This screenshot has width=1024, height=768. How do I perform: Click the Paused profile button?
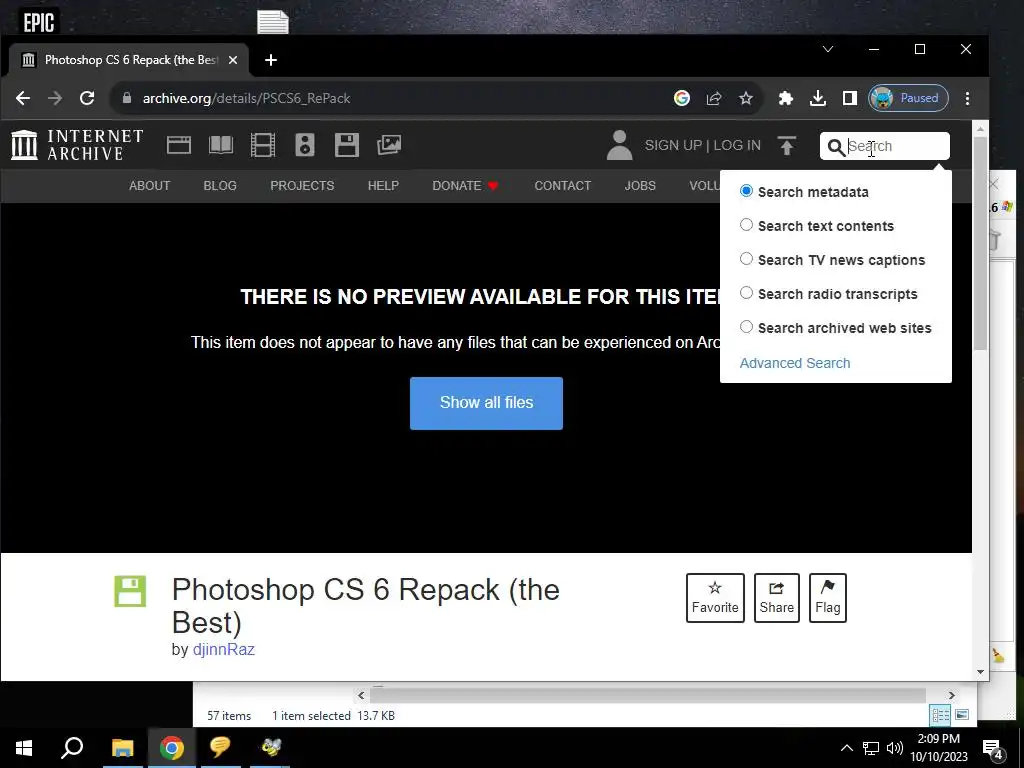[908, 98]
